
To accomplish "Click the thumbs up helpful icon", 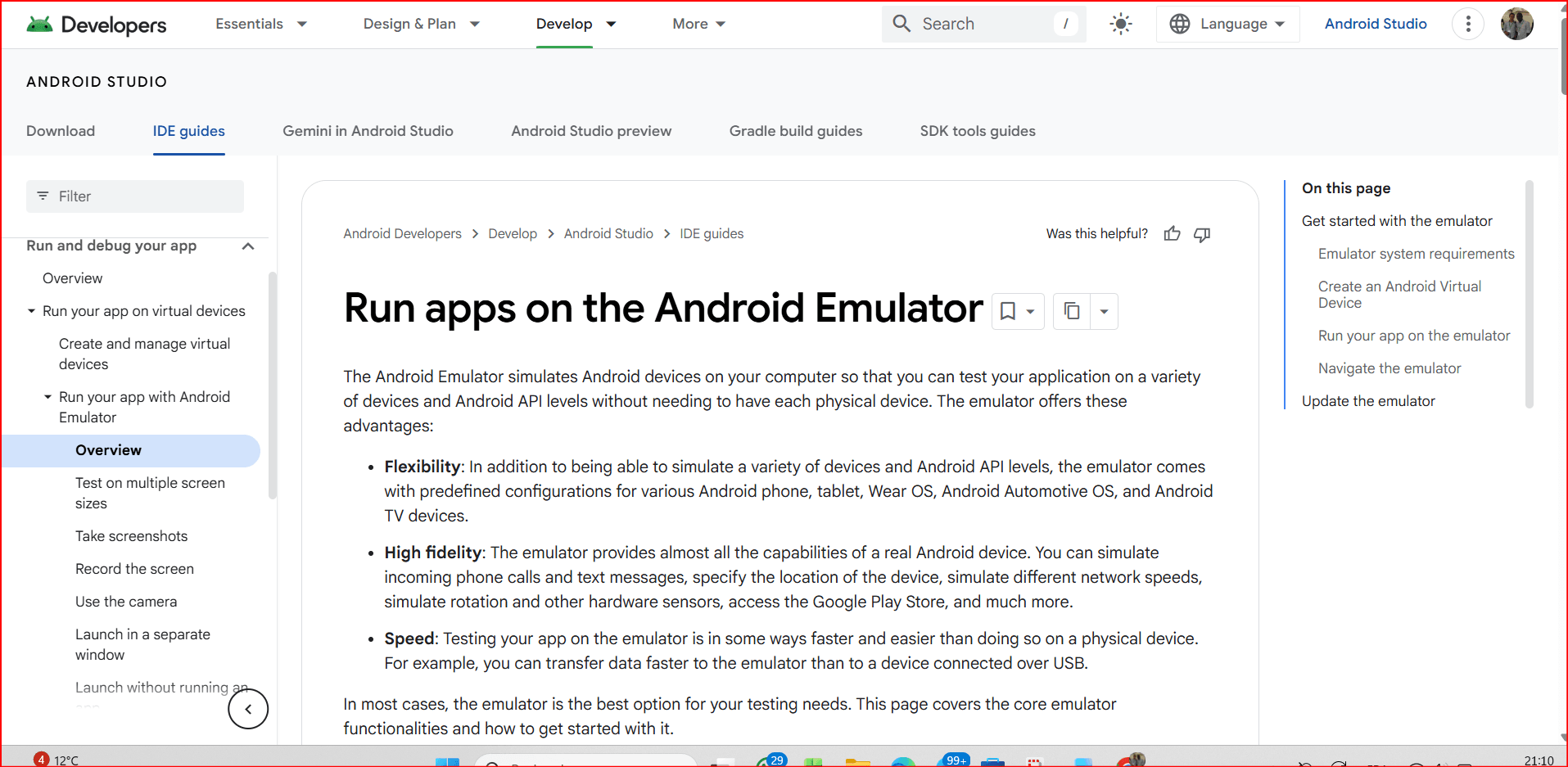I will tap(1172, 234).
